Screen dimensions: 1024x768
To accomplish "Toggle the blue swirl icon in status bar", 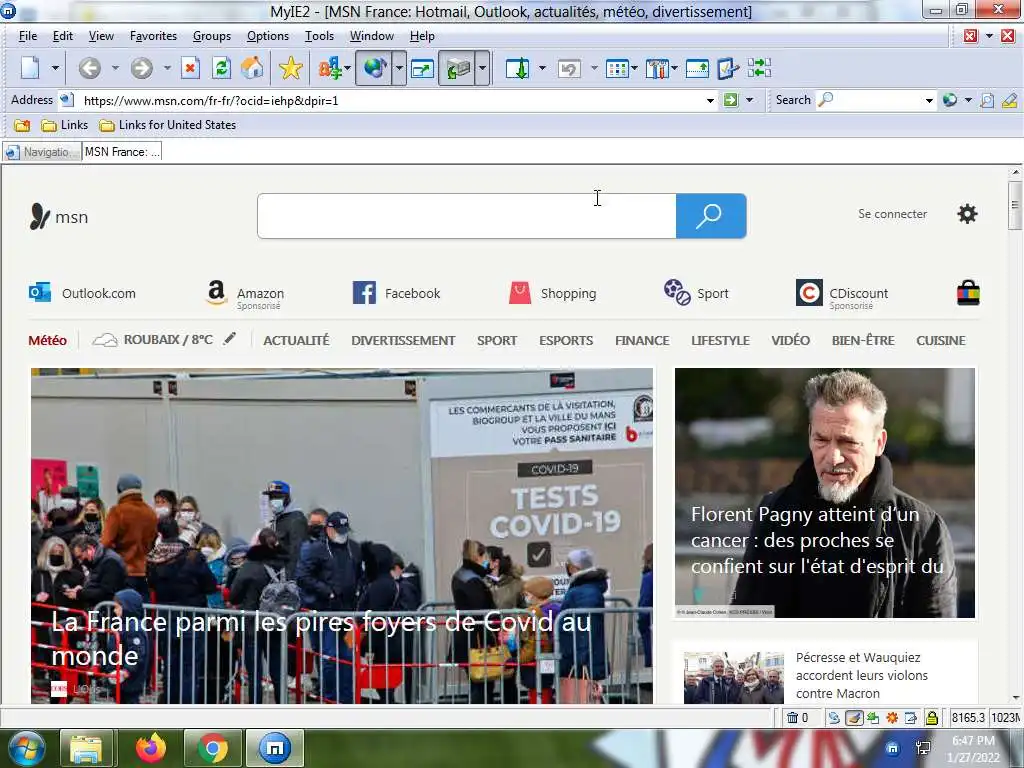I will tap(834, 718).
